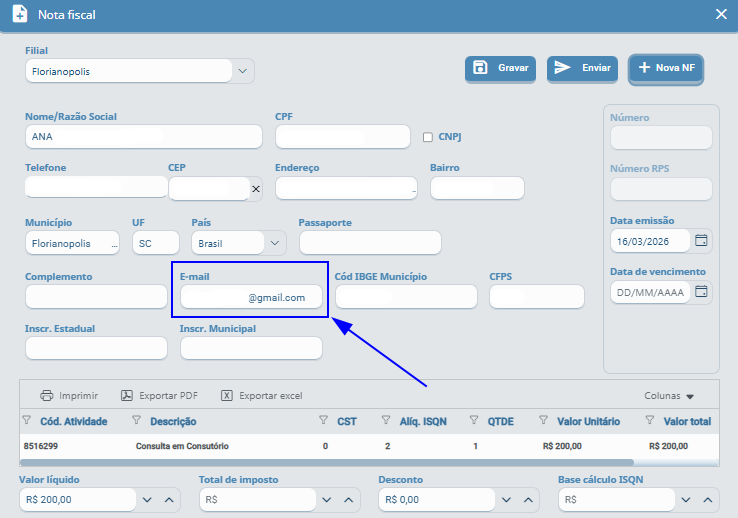The width and height of the screenshot is (738, 518).
Task: Clear the CEP field with X icon
Action: 255,188
